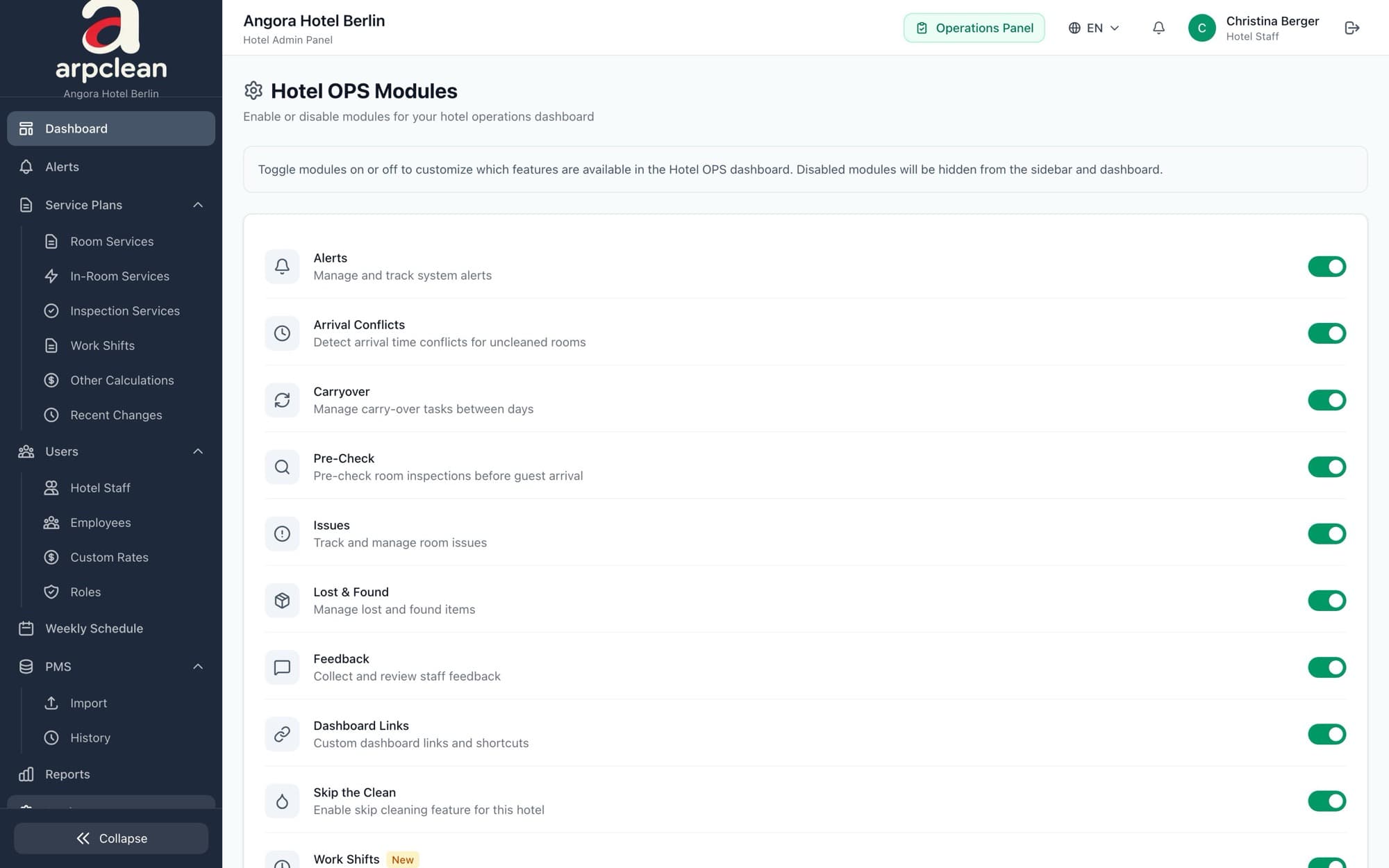Disable the Skip the Clean toggle
The width and height of the screenshot is (1389, 868).
pyautogui.click(x=1326, y=801)
